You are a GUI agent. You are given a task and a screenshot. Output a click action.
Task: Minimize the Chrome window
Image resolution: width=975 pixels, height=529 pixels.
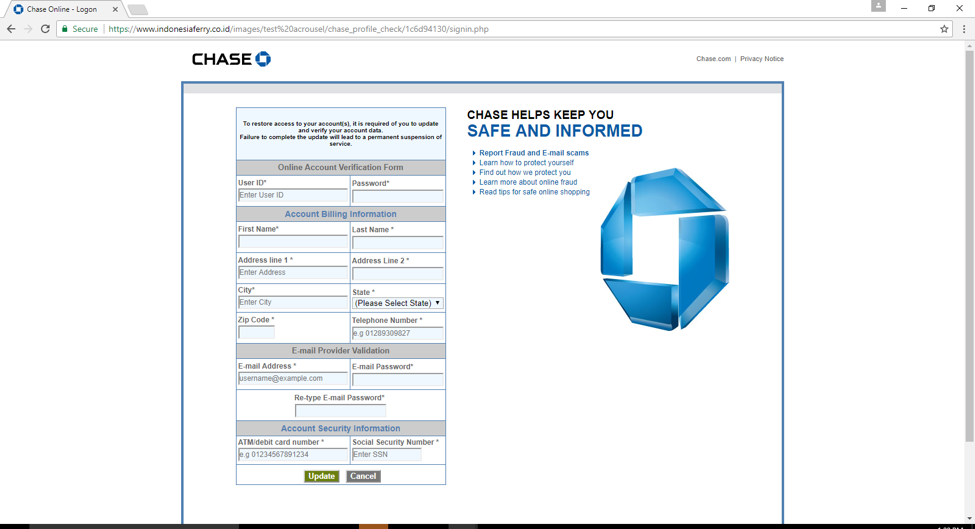click(904, 8)
